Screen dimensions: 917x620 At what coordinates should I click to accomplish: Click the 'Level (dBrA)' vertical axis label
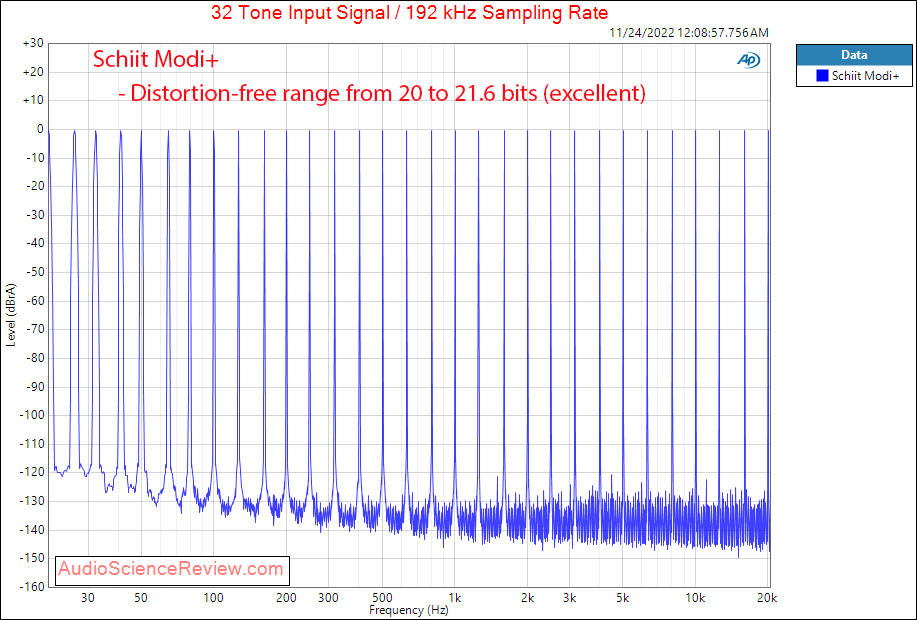click(11, 315)
